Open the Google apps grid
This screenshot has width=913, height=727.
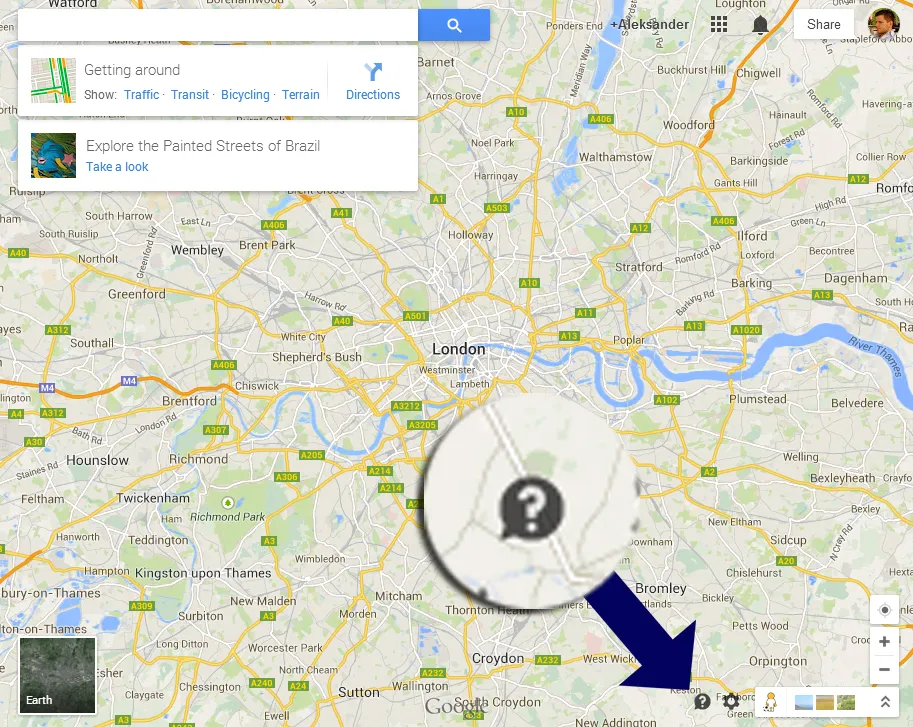click(719, 24)
